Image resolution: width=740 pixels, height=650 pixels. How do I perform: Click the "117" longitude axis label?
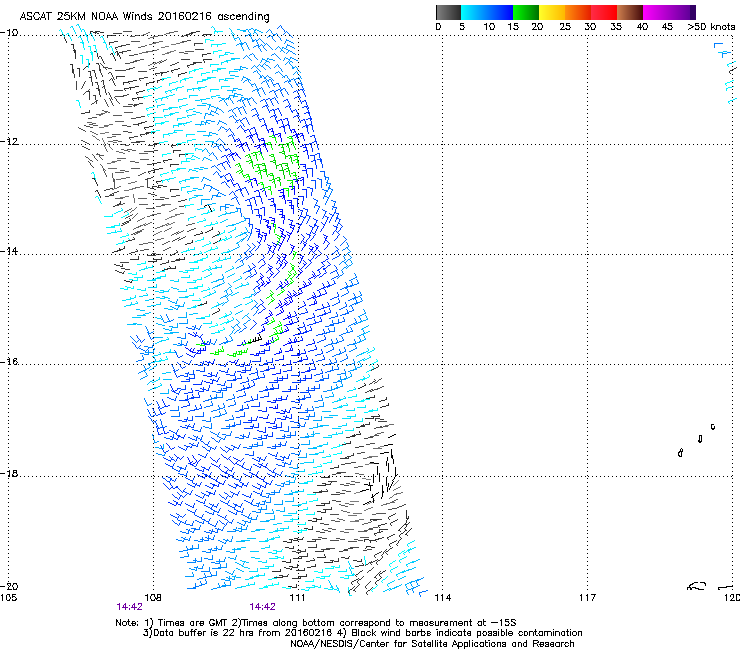tap(587, 598)
